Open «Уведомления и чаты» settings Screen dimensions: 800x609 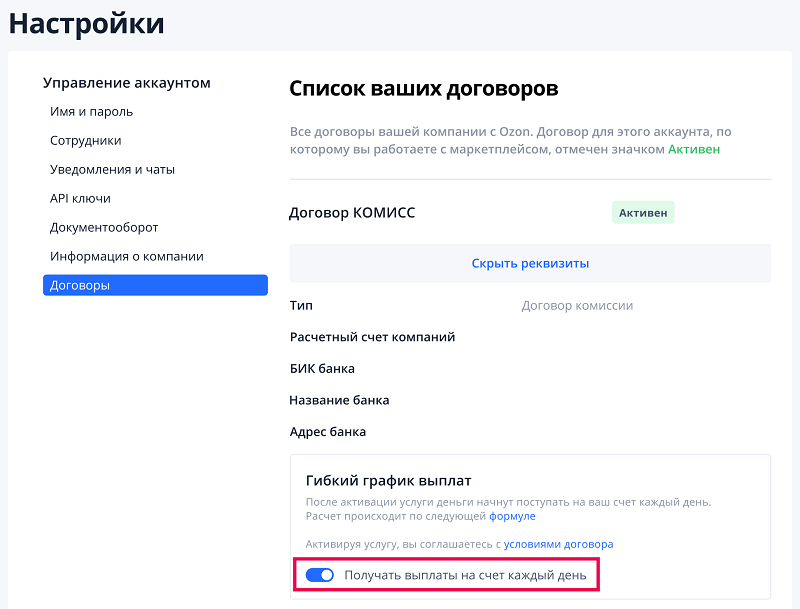pyautogui.click(x=112, y=170)
